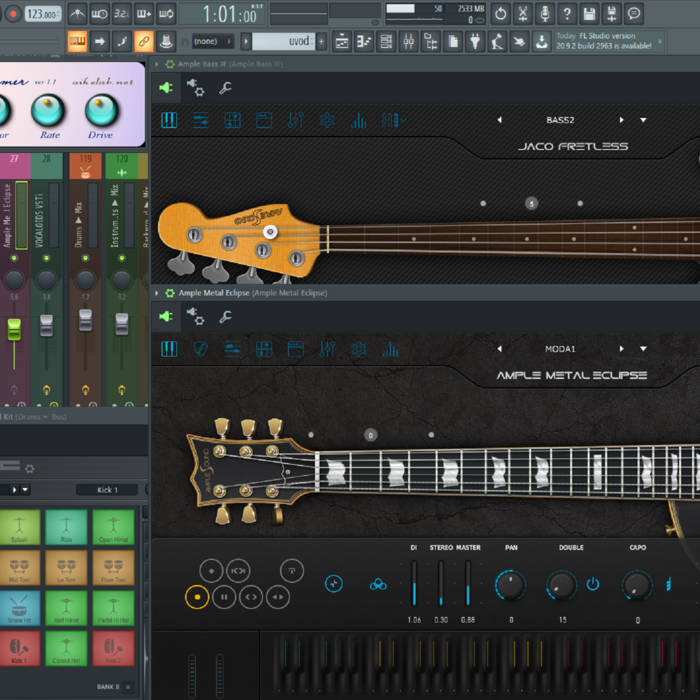700x700 pixels.
Task: Click the tempo field showing 123.000
Action: (x=43, y=14)
